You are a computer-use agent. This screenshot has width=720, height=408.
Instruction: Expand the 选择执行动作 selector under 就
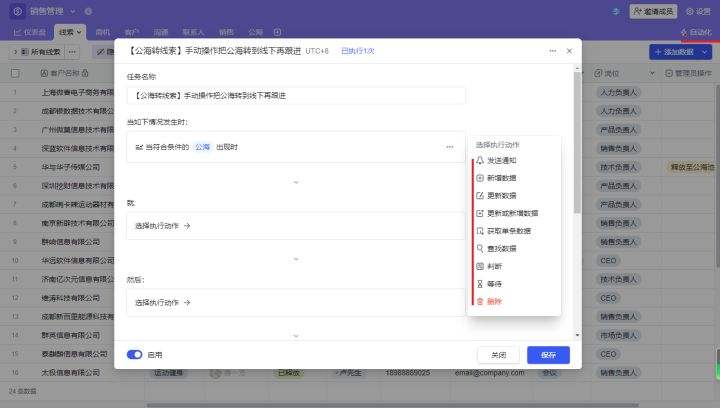click(296, 226)
